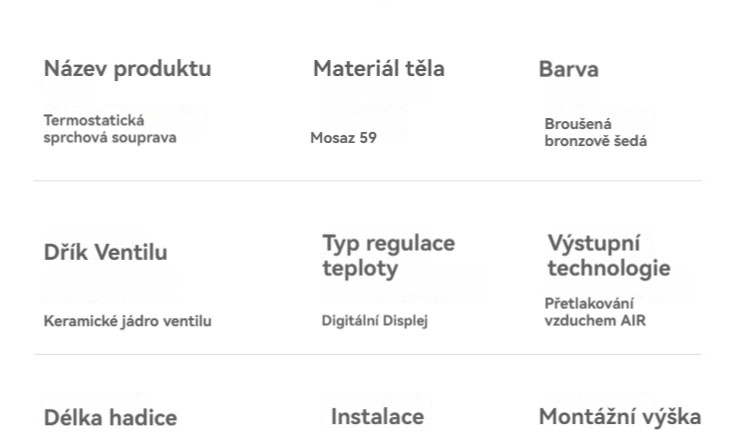Select the 'Termostatická sprchová souprava' text
750x432 pixels.
click(109, 129)
